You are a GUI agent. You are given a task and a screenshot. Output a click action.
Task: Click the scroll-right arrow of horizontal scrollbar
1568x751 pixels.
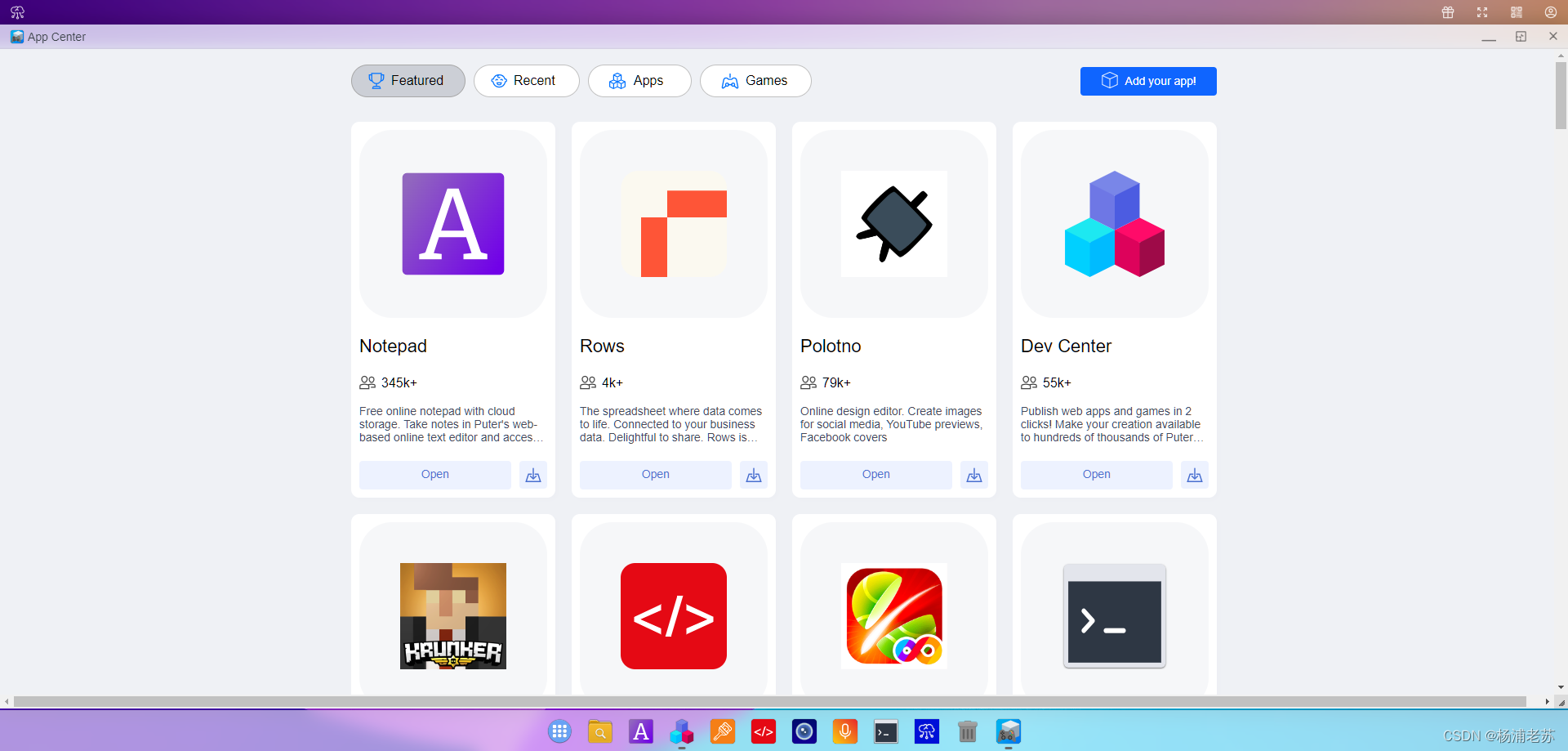point(1547,701)
